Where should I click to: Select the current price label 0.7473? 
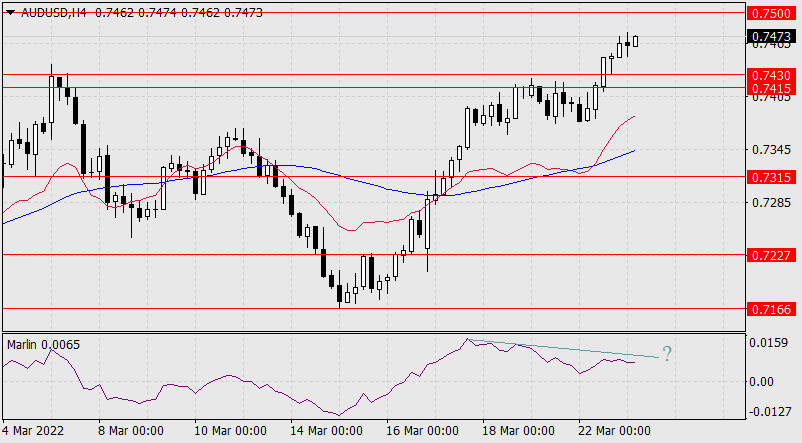pos(772,37)
